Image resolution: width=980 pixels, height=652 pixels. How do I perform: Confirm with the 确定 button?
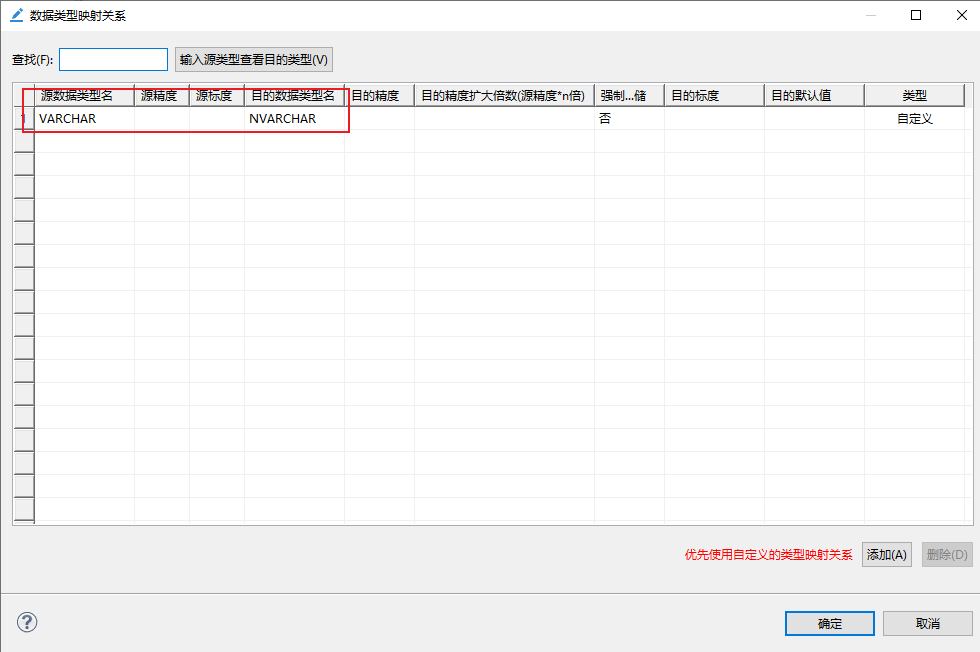coord(829,623)
